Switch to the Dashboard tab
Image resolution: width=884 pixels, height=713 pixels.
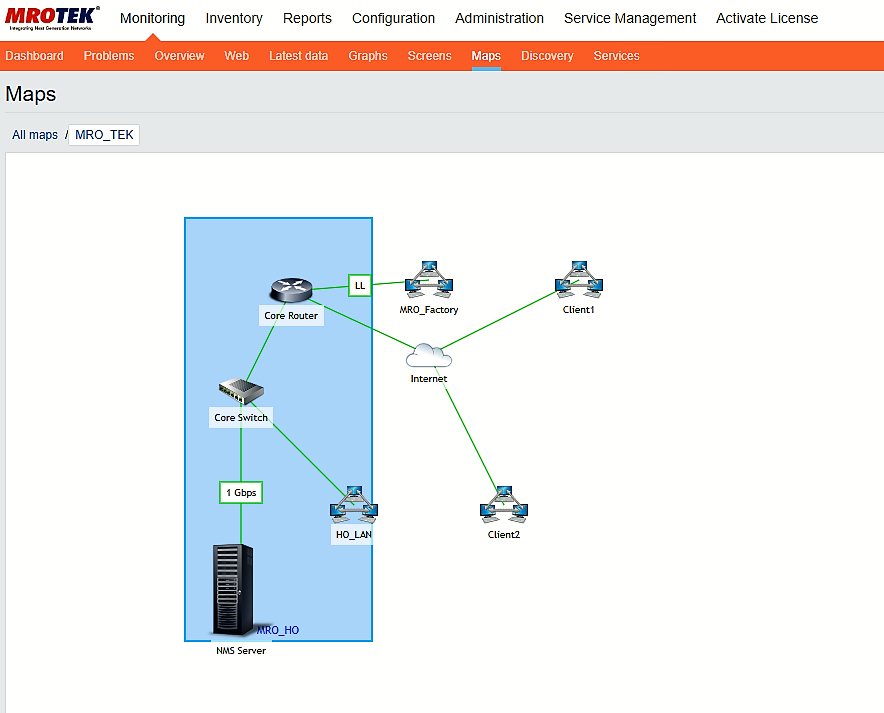tap(34, 56)
